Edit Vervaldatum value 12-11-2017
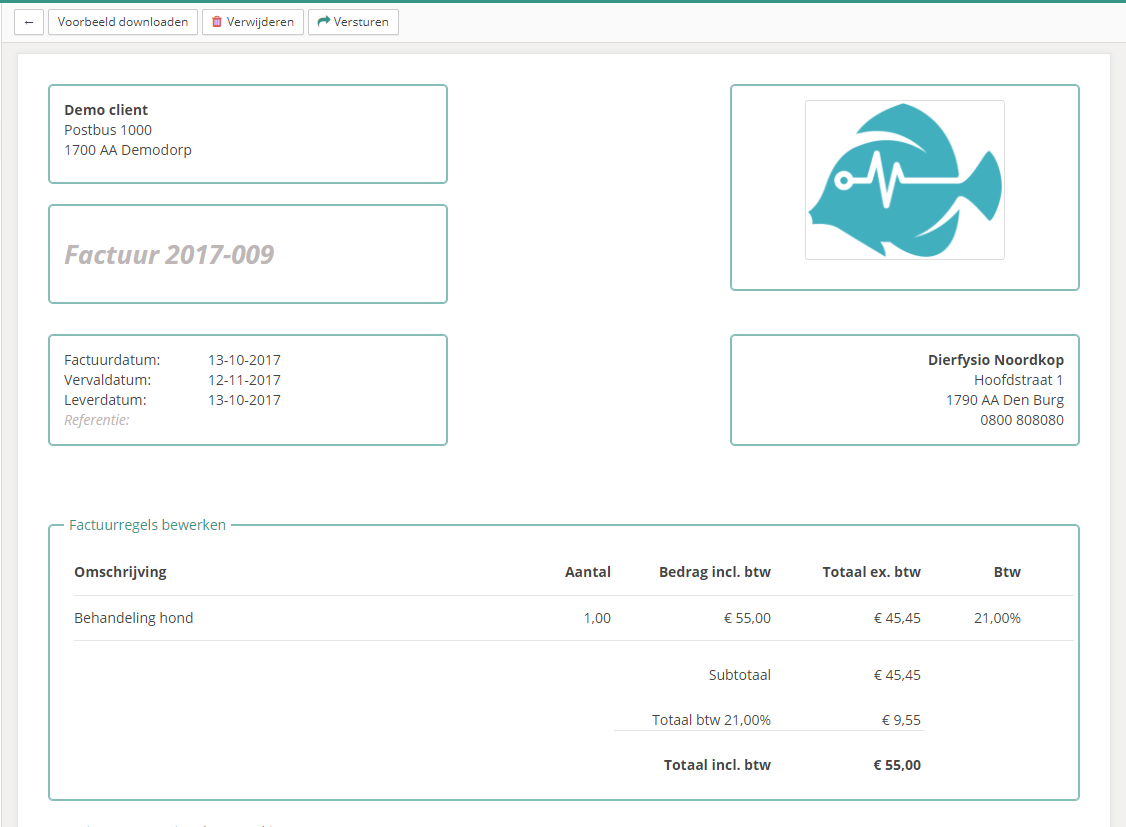The width and height of the screenshot is (1126, 827). pyautogui.click(x=244, y=380)
